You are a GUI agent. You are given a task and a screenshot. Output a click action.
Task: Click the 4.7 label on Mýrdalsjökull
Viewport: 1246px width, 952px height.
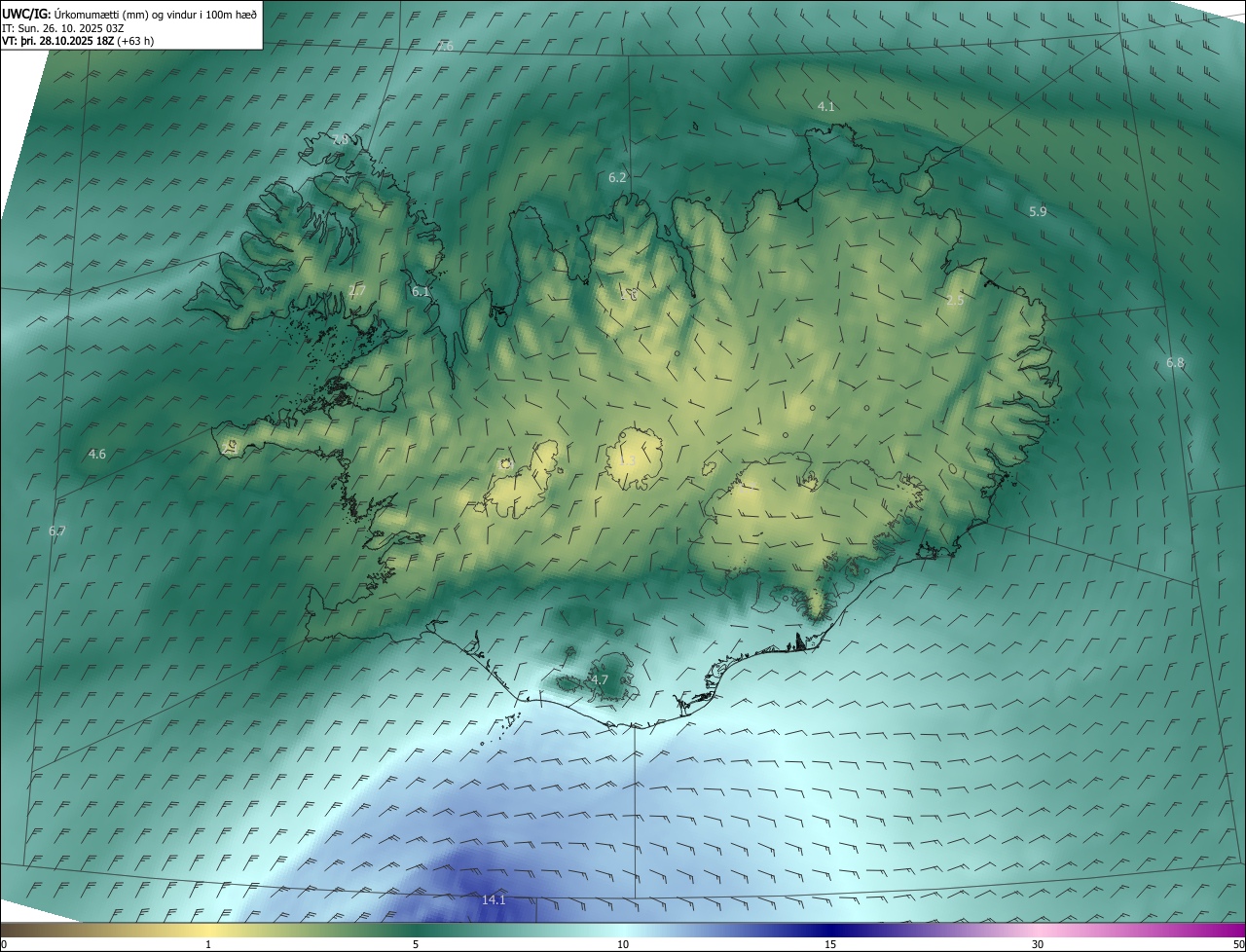click(x=600, y=679)
